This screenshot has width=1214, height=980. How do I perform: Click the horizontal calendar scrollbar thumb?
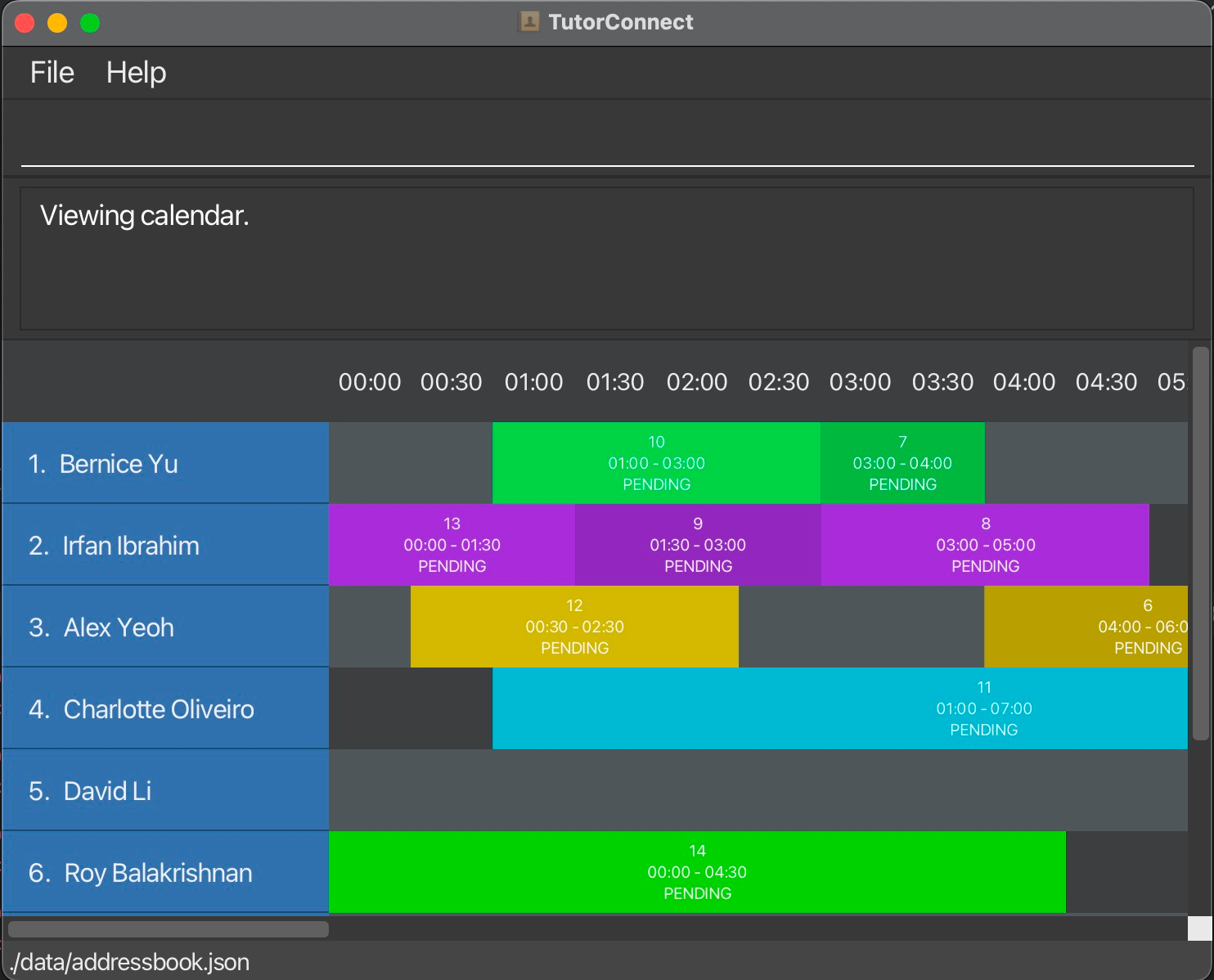[x=169, y=929]
